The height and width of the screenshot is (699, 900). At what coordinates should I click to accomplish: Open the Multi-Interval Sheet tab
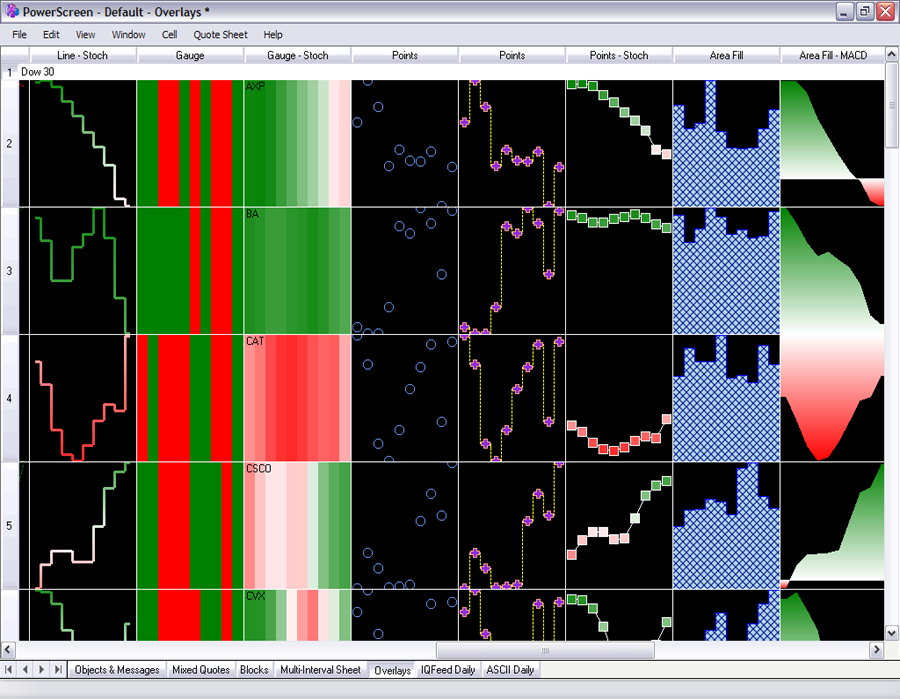320,670
